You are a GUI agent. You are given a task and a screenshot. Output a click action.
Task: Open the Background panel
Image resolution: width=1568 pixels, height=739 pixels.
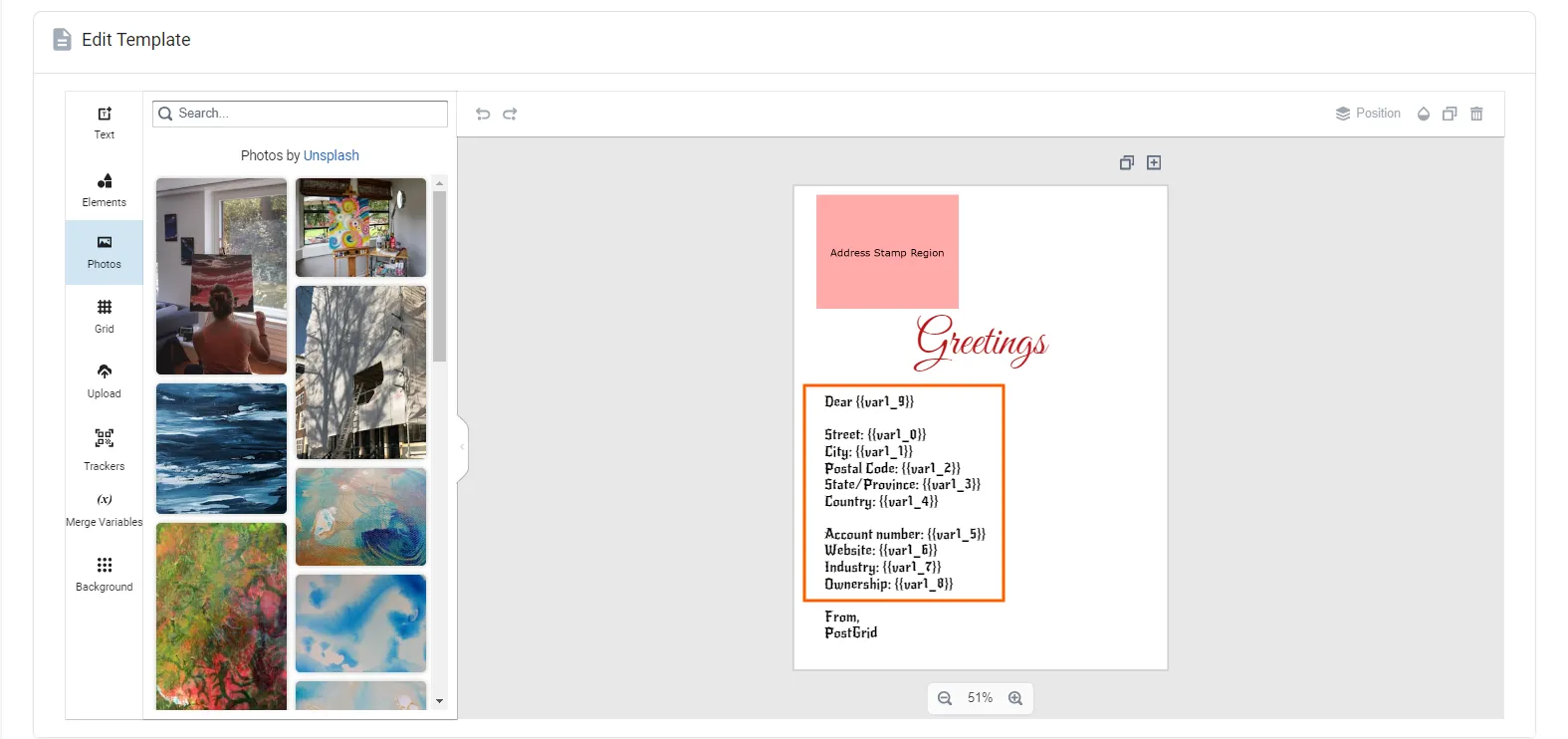(x=105, y=574)
